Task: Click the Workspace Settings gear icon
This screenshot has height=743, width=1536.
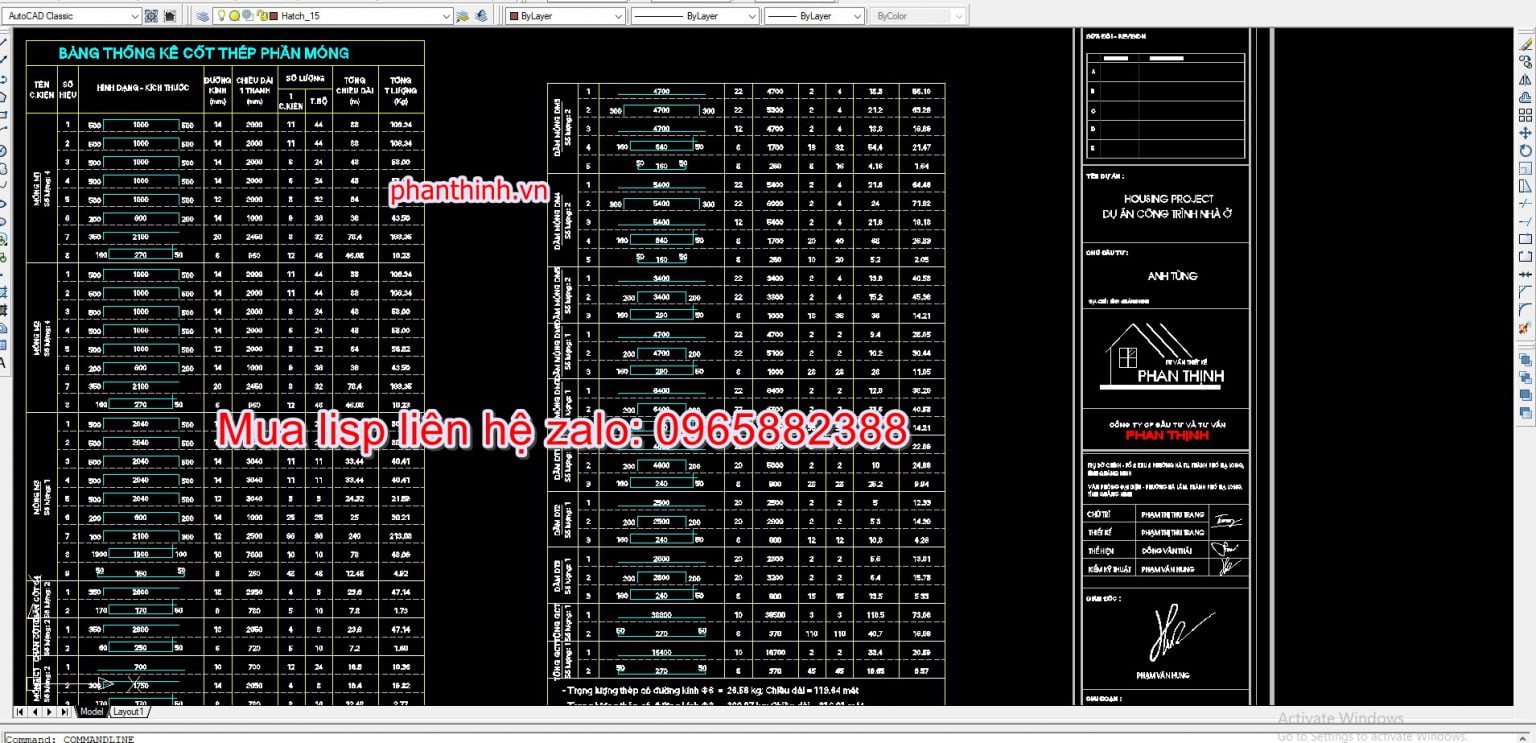Action: 151,16
